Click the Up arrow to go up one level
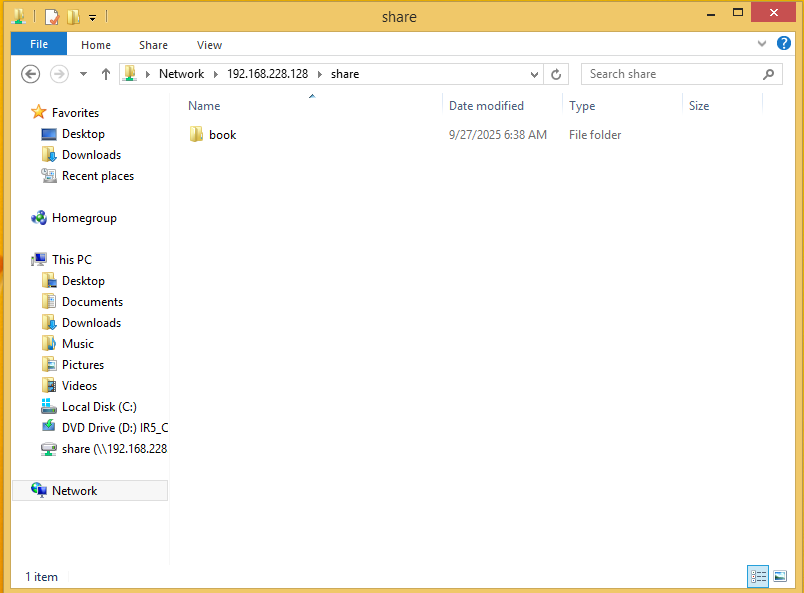 (106, 73)
